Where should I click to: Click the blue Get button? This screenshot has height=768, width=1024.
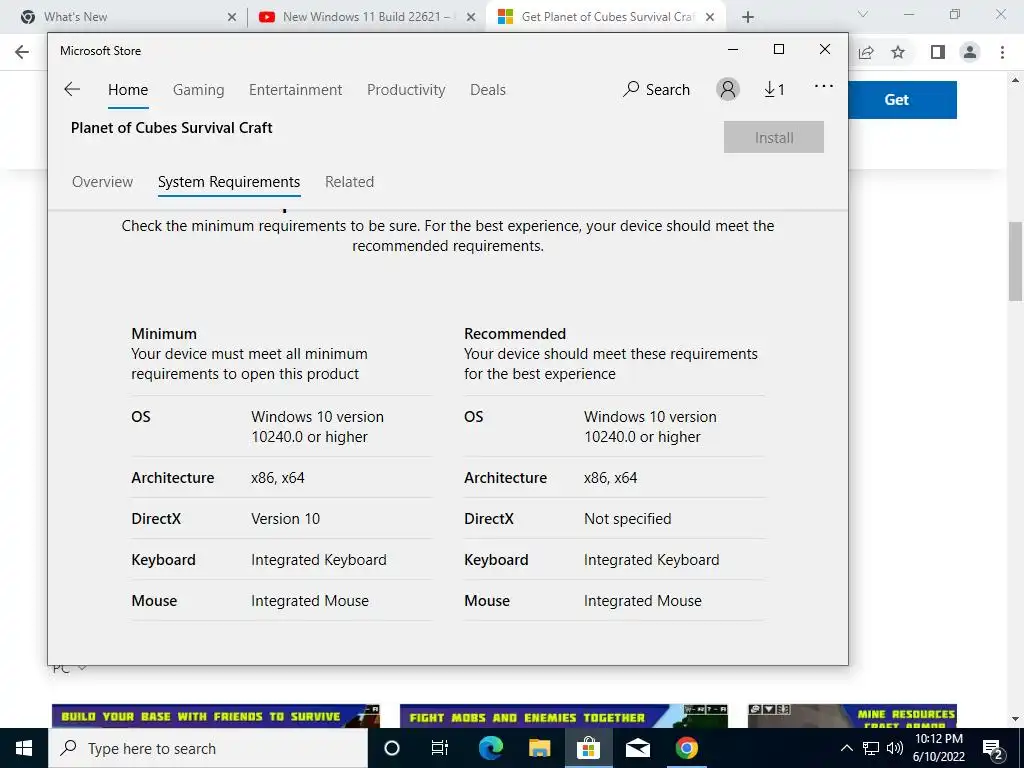[x=902, y=99]
